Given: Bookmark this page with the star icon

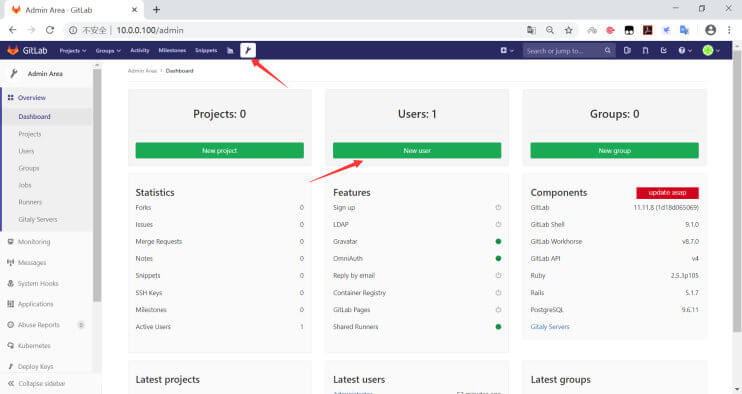Looking at the screenshot, I should [x=568, y=30].
